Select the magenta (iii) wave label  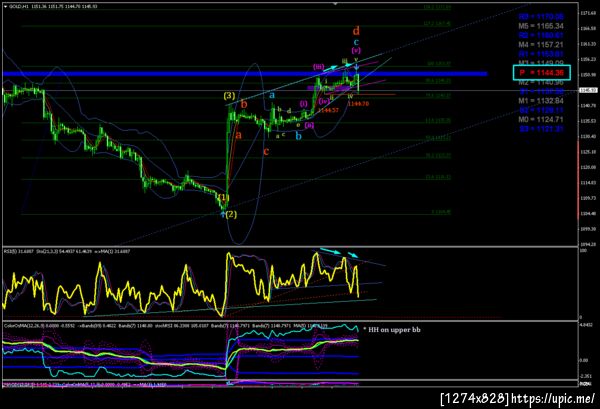point(318,67)
